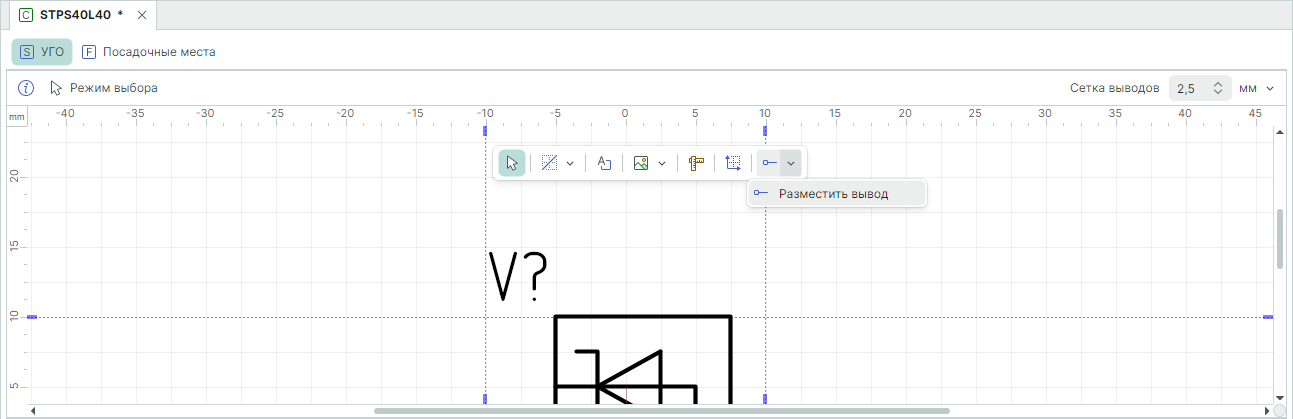
Task: Select the arrow selection tool in floating toolbar
Action: [511, 163]
